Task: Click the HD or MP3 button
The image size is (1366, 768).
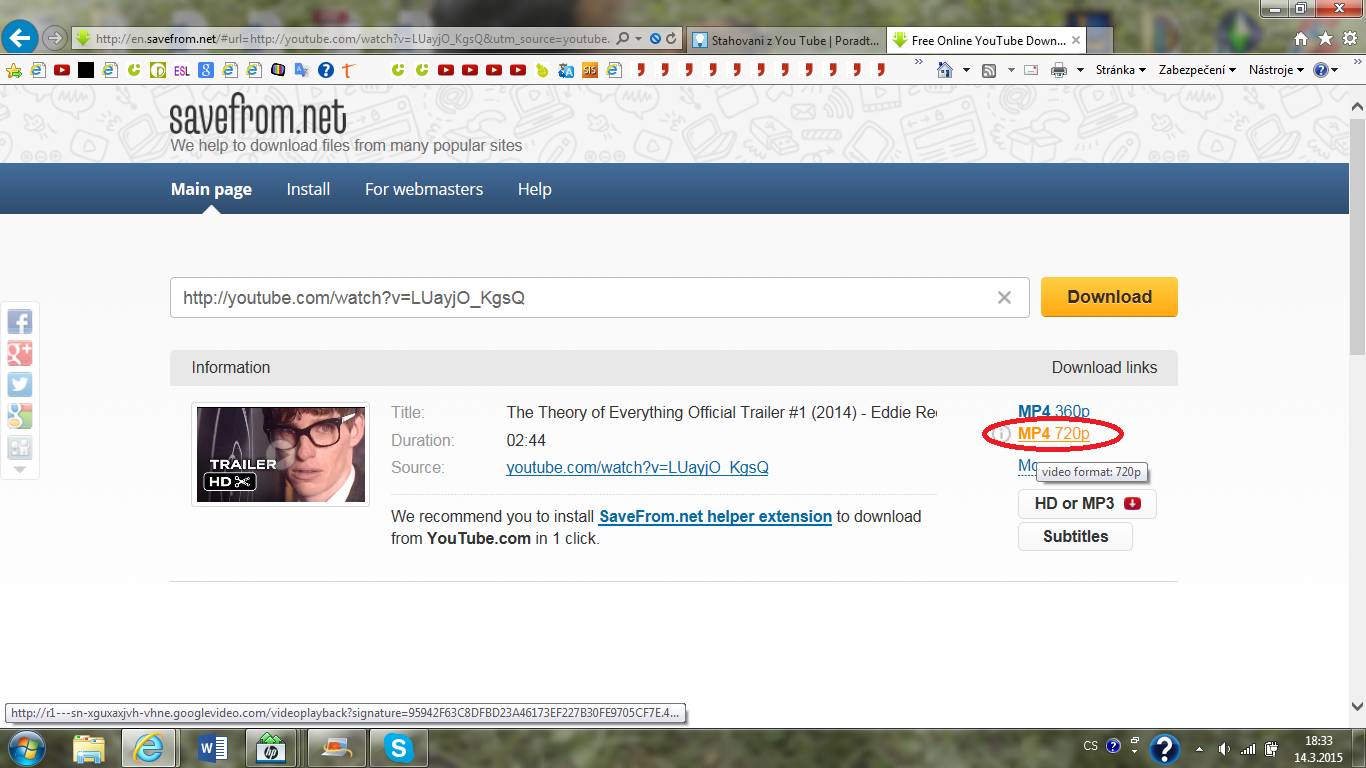Action: tap(1087, 503)
